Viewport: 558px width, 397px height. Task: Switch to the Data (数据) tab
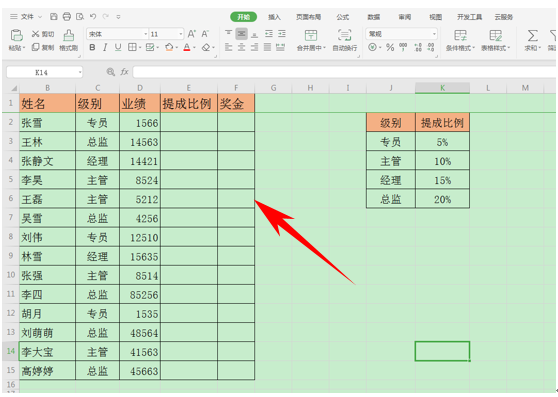[374, 17]
